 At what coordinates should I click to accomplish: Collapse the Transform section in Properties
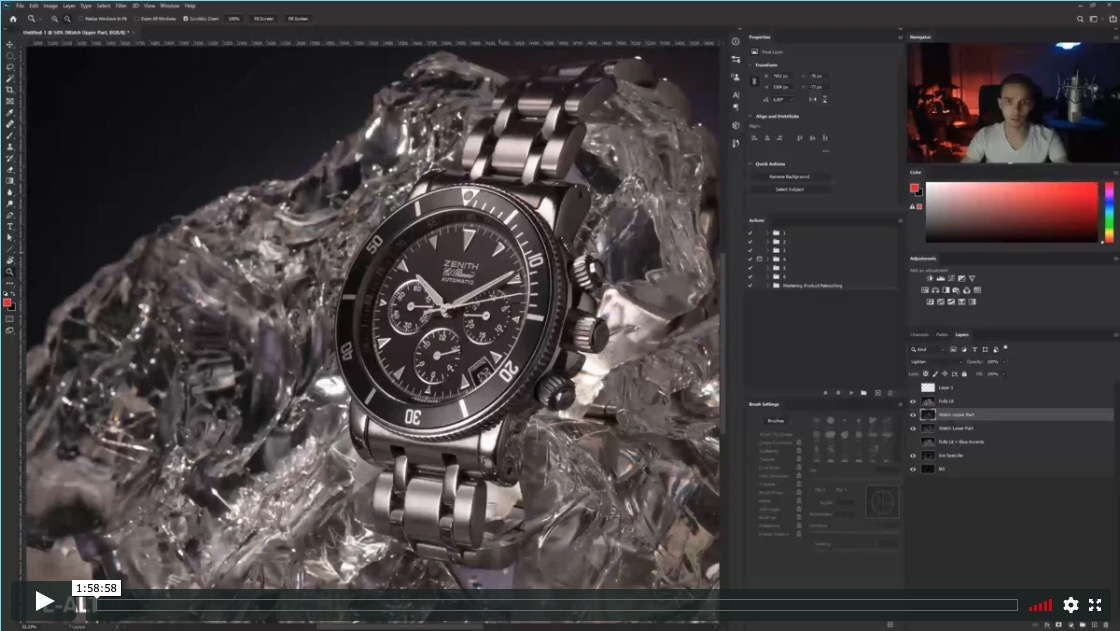[751, 65]
